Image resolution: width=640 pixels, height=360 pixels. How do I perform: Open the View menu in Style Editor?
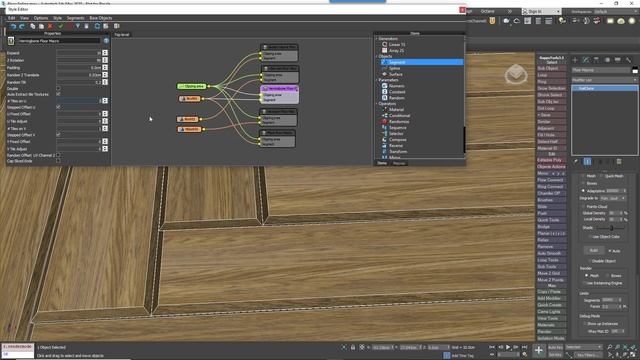click(24, 18)
